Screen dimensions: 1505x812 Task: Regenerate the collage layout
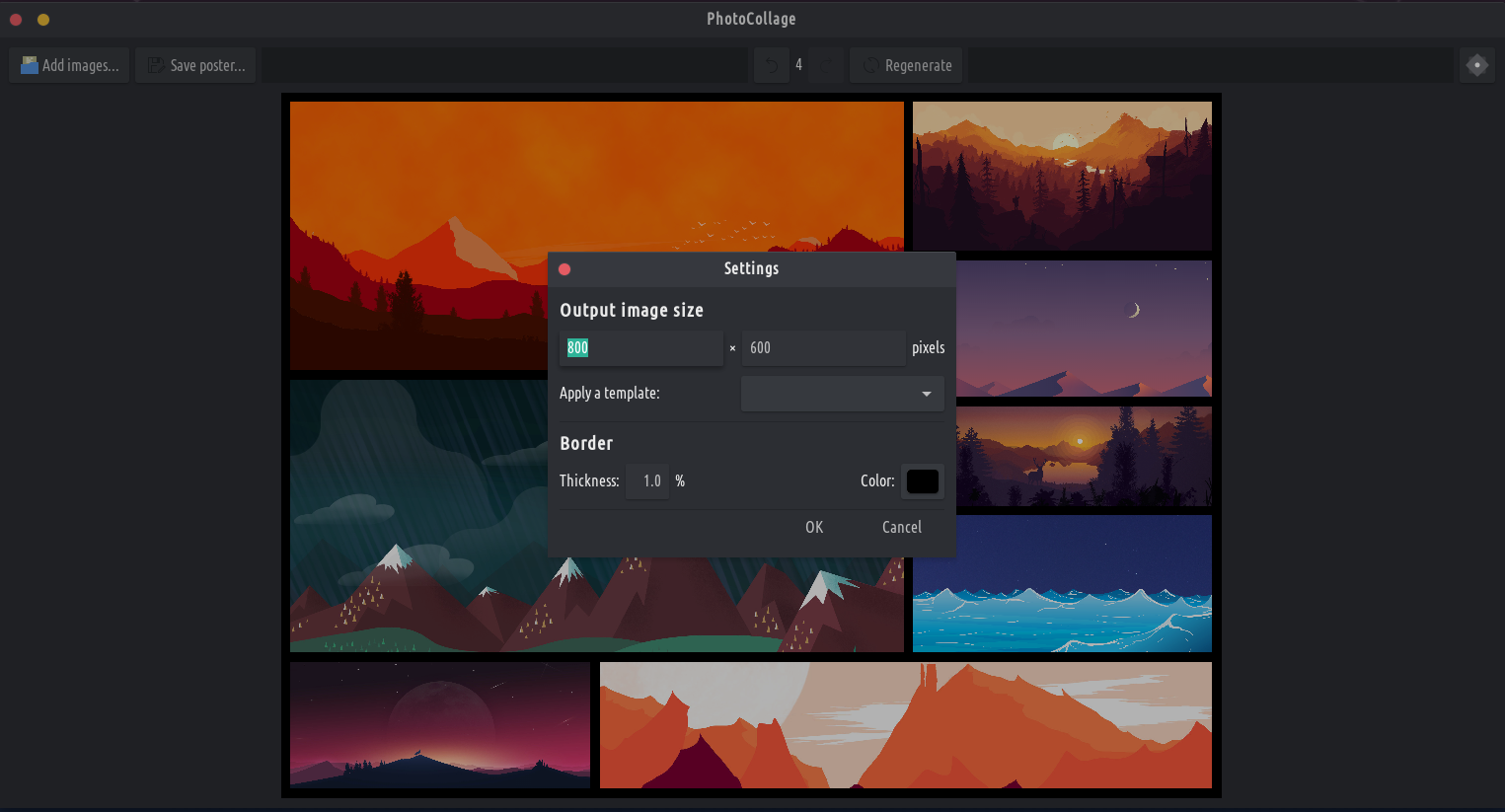pyautogui.click(x=906, y=65)
